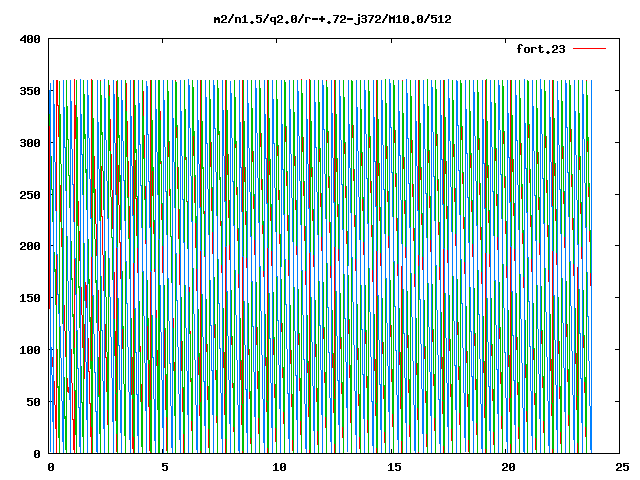Click the y-axis label 100

[30, 350]
